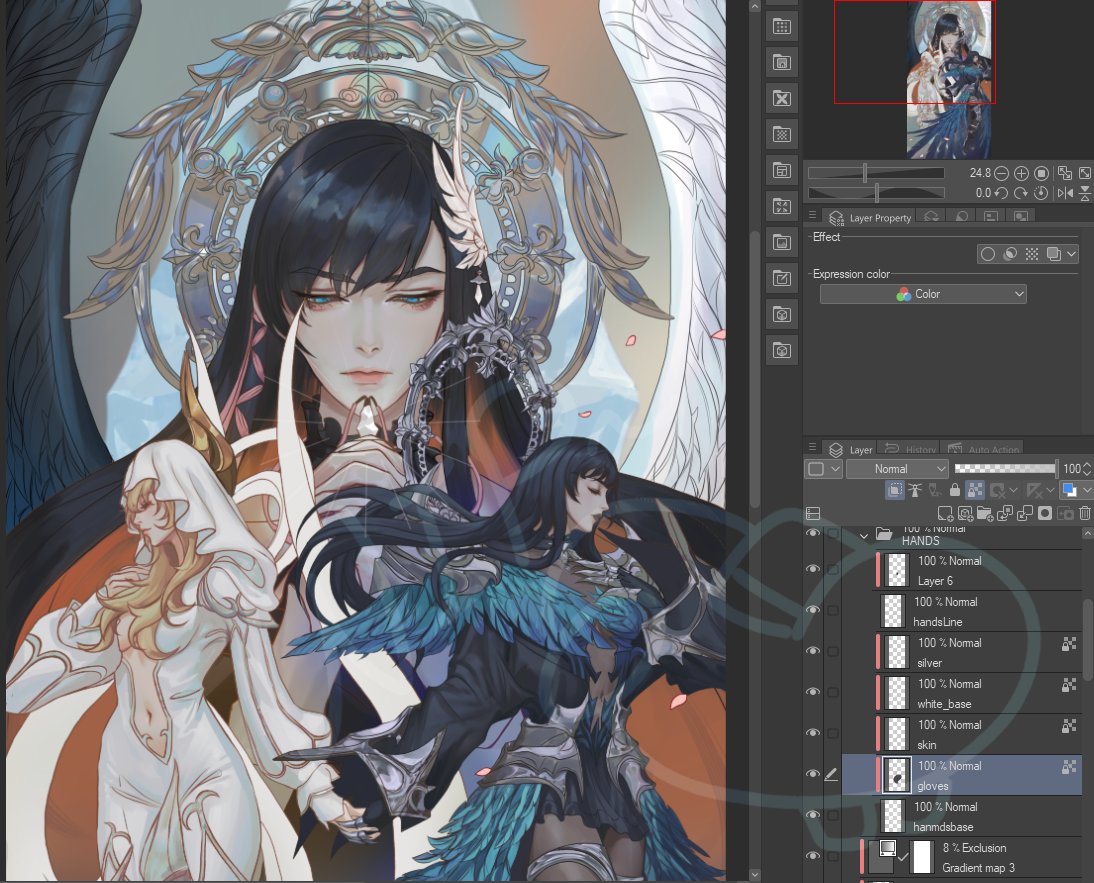Image resolution: width=1094 pixels, height=883 pixels.
Task: Open the effect line material folder icon
Action: click(x=781, y=206)
